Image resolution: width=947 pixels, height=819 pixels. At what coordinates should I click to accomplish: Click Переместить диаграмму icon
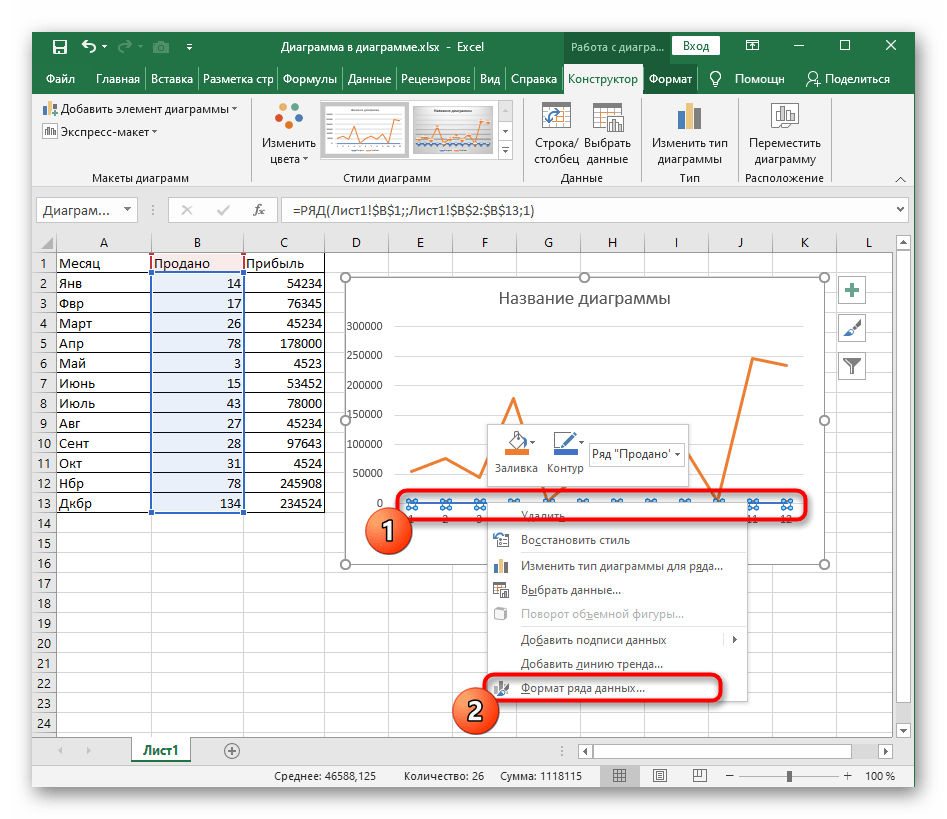[785, 134]
